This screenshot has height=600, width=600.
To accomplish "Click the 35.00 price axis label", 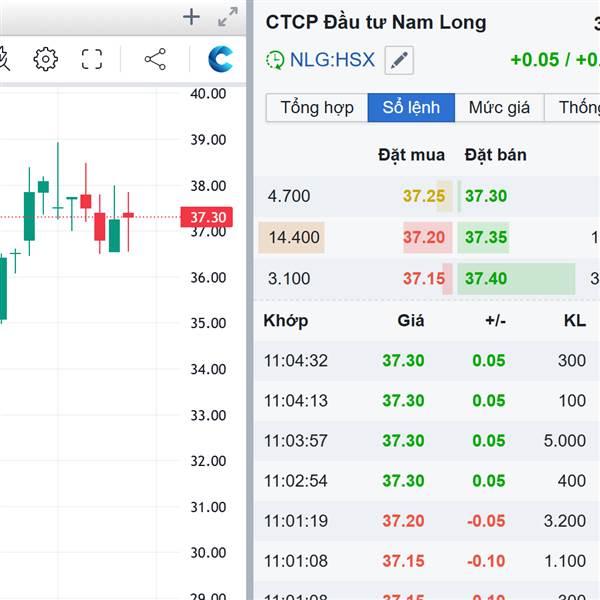I will click(x=208, y=323).
